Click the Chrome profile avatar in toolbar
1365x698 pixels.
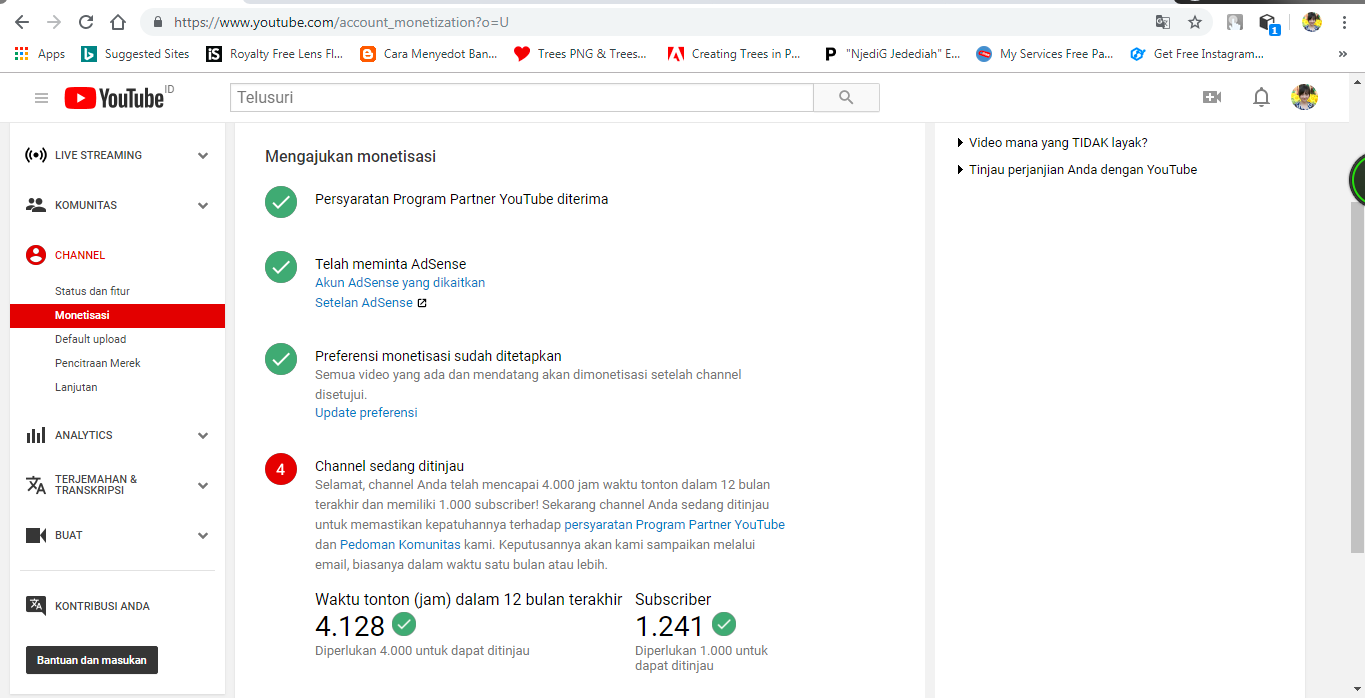1311,22
